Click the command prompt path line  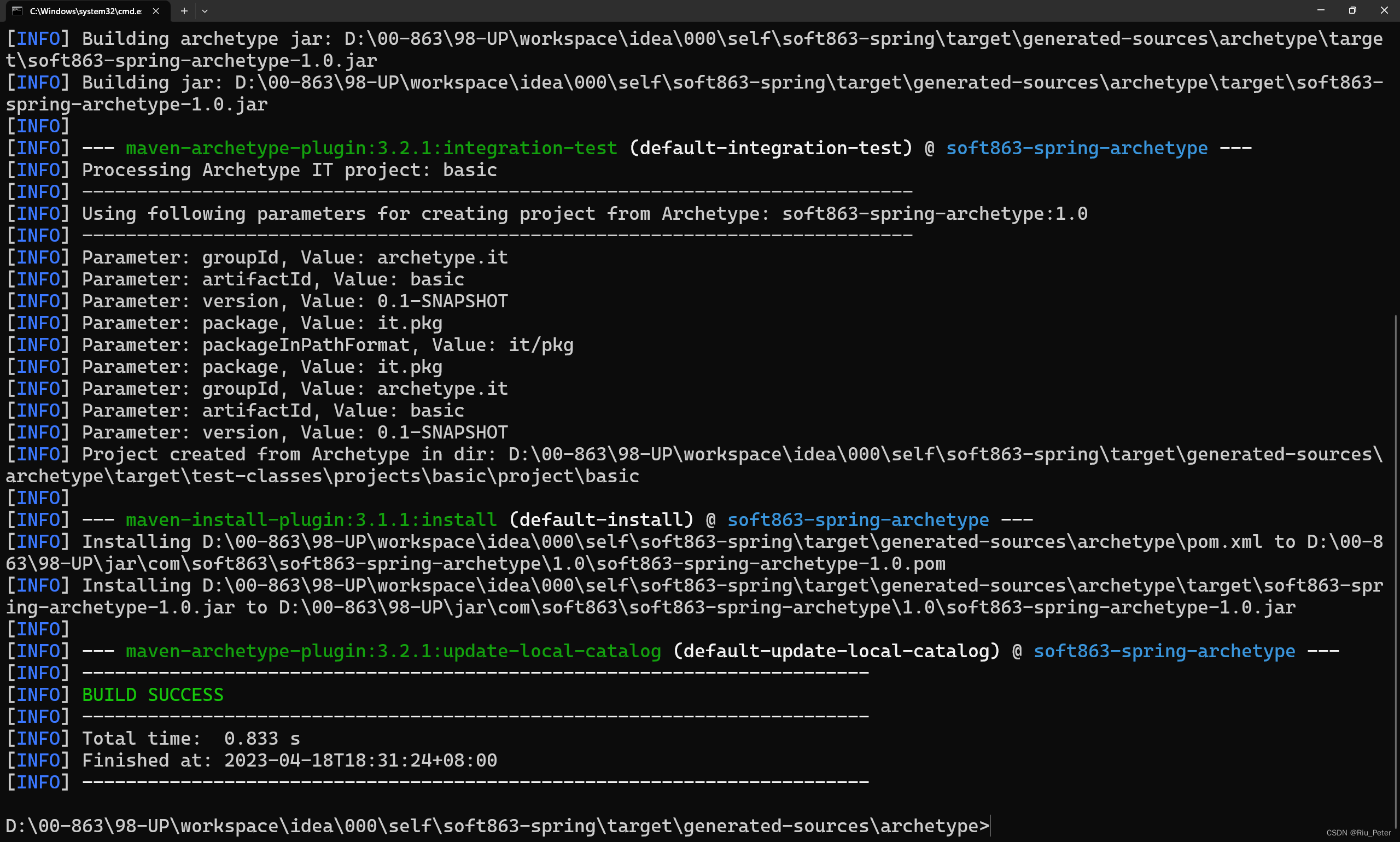(498, 826)
